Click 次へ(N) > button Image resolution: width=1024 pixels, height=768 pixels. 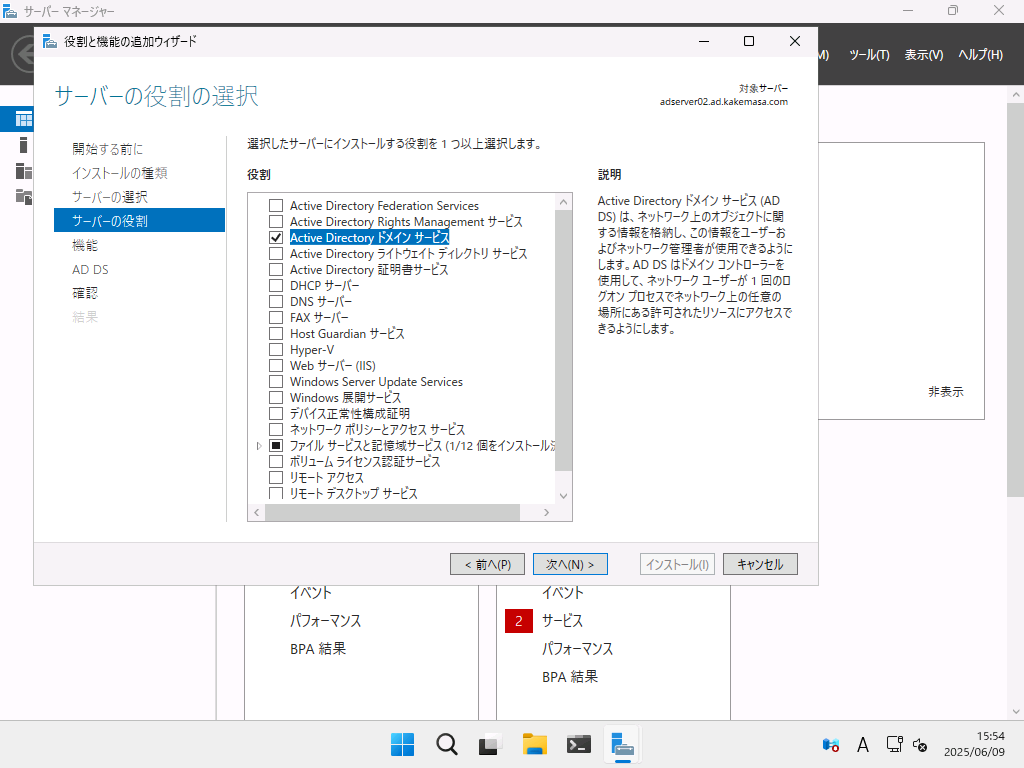click(x=570, y=564)
